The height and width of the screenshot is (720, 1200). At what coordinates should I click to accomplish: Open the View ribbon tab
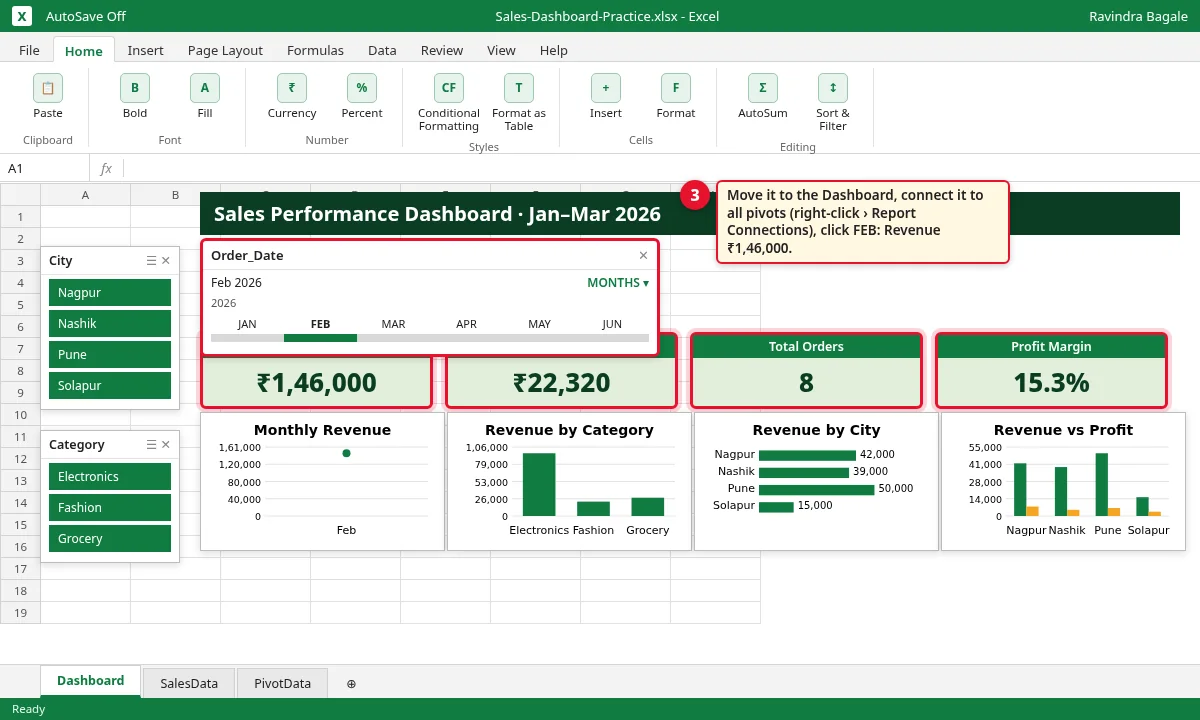click(x=501, y=50)
